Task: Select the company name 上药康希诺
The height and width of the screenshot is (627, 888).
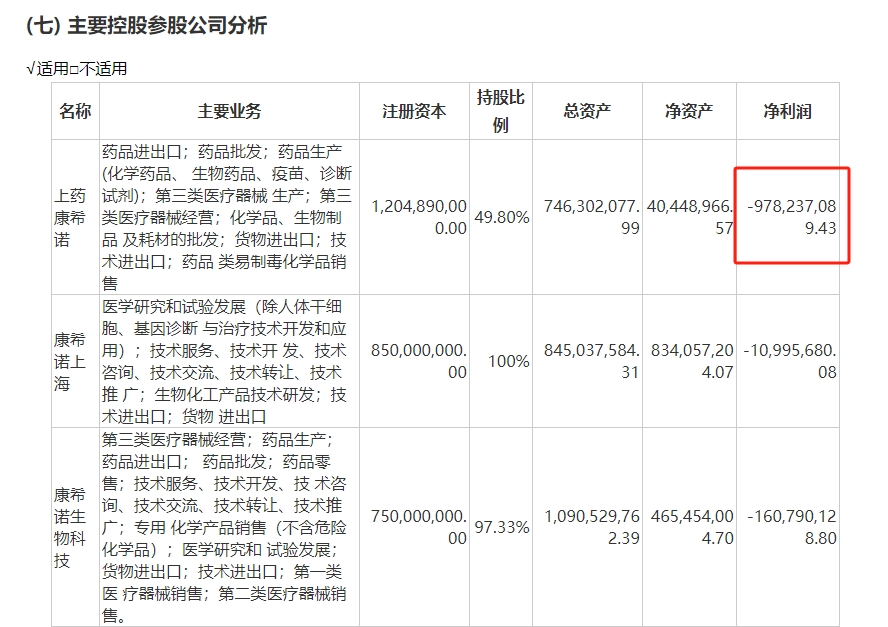Action: click(x=70, y=217)
